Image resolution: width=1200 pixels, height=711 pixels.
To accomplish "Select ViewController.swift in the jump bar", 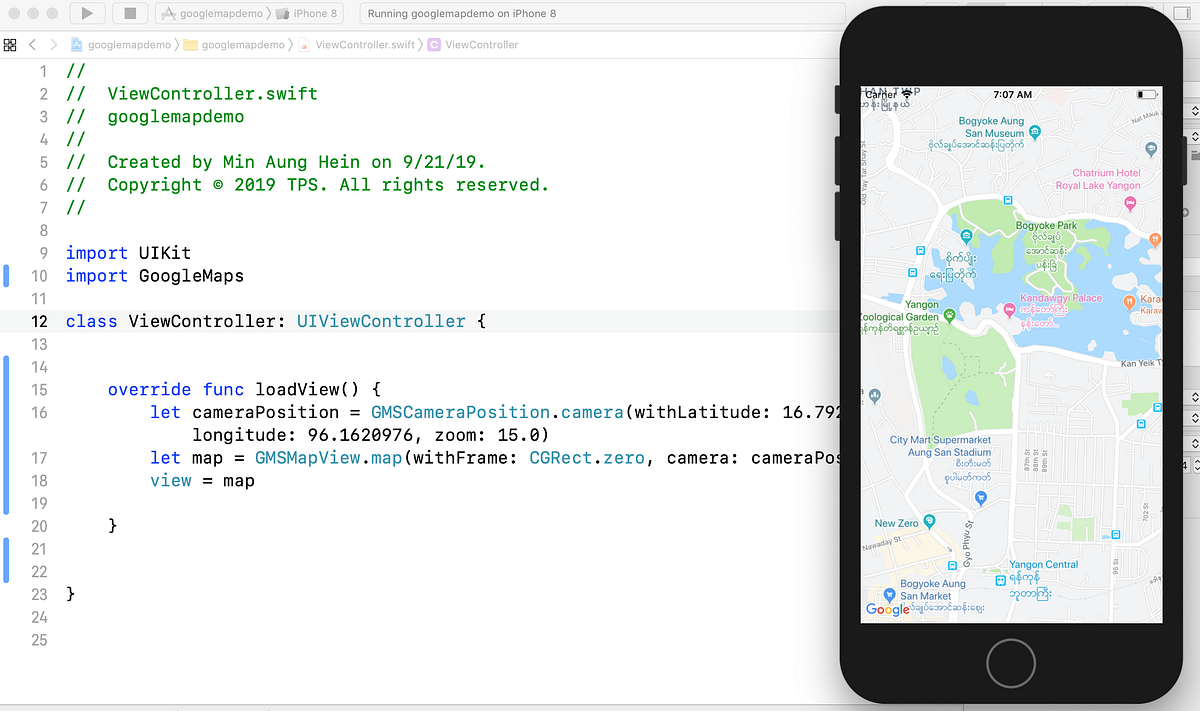I will point(355,45).
